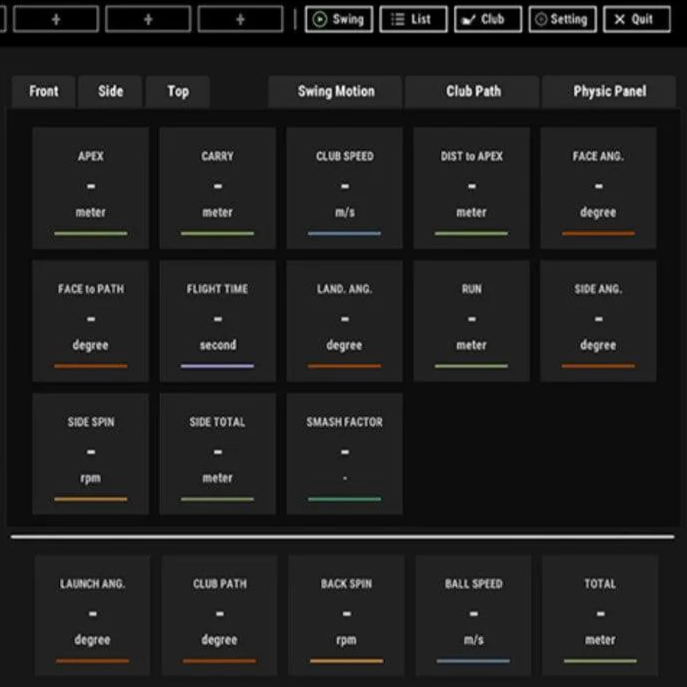The height and width of the screenshot is (687, 687).
Task: Switch to the Front view tab
Action: [x=44, y=91]
